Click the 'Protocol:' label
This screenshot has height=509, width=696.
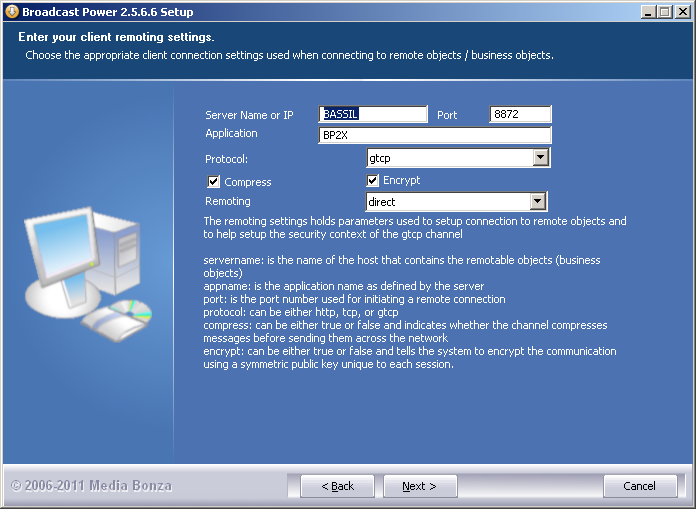click(226, 159)
